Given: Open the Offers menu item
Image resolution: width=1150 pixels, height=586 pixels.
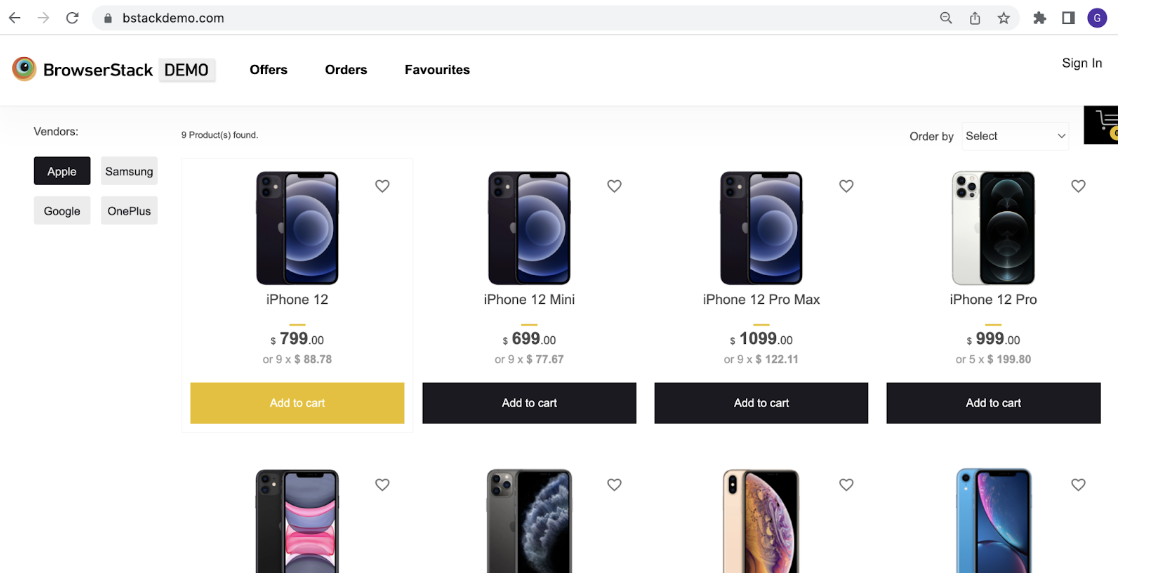Looking at the screenshot, I should tap(268, 70).
